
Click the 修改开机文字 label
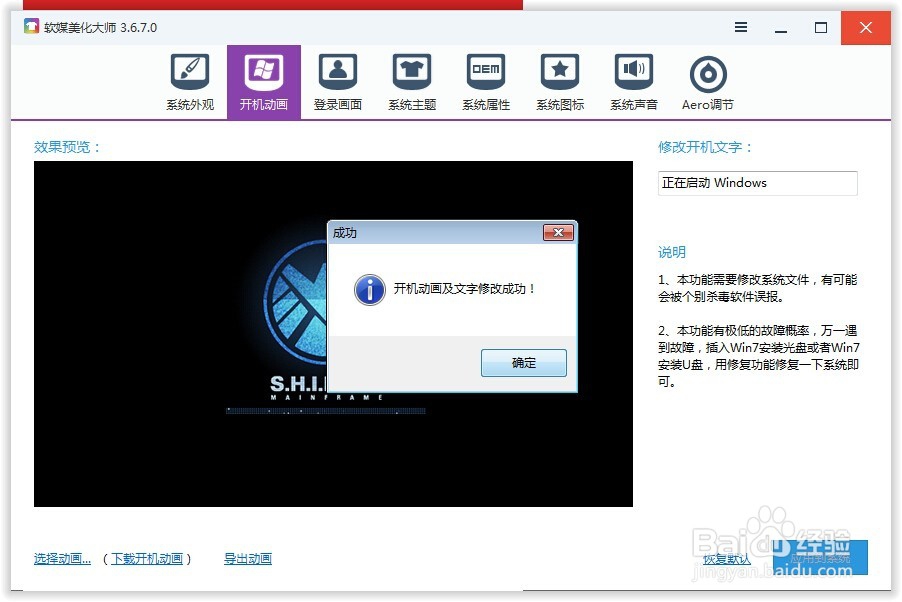tap(705, 147)
